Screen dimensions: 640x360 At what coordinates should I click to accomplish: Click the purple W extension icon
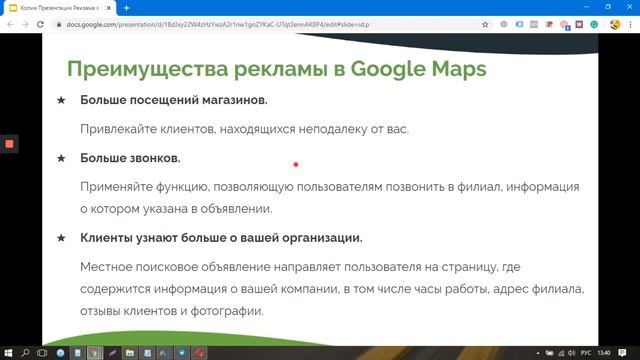pos(579,24)
